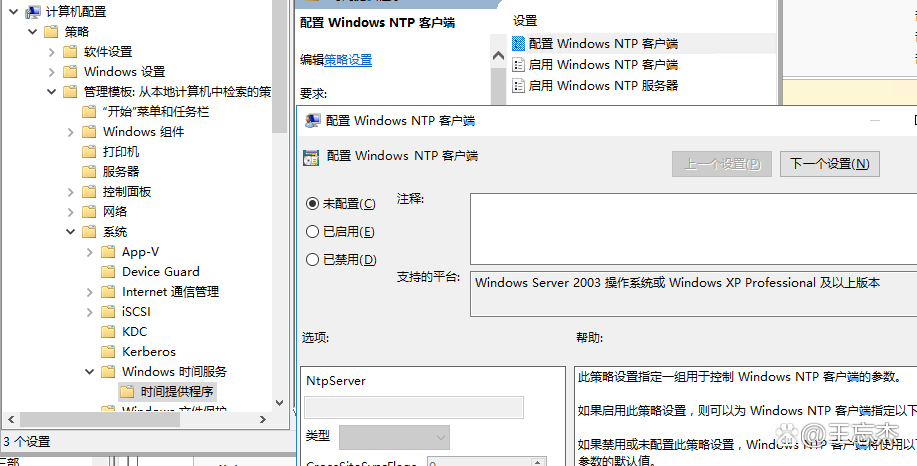Image resolution: width=917 pixels, height=466 pixels.
Task: Collapse the 管理模板 tree node
Action: [51, 91]
